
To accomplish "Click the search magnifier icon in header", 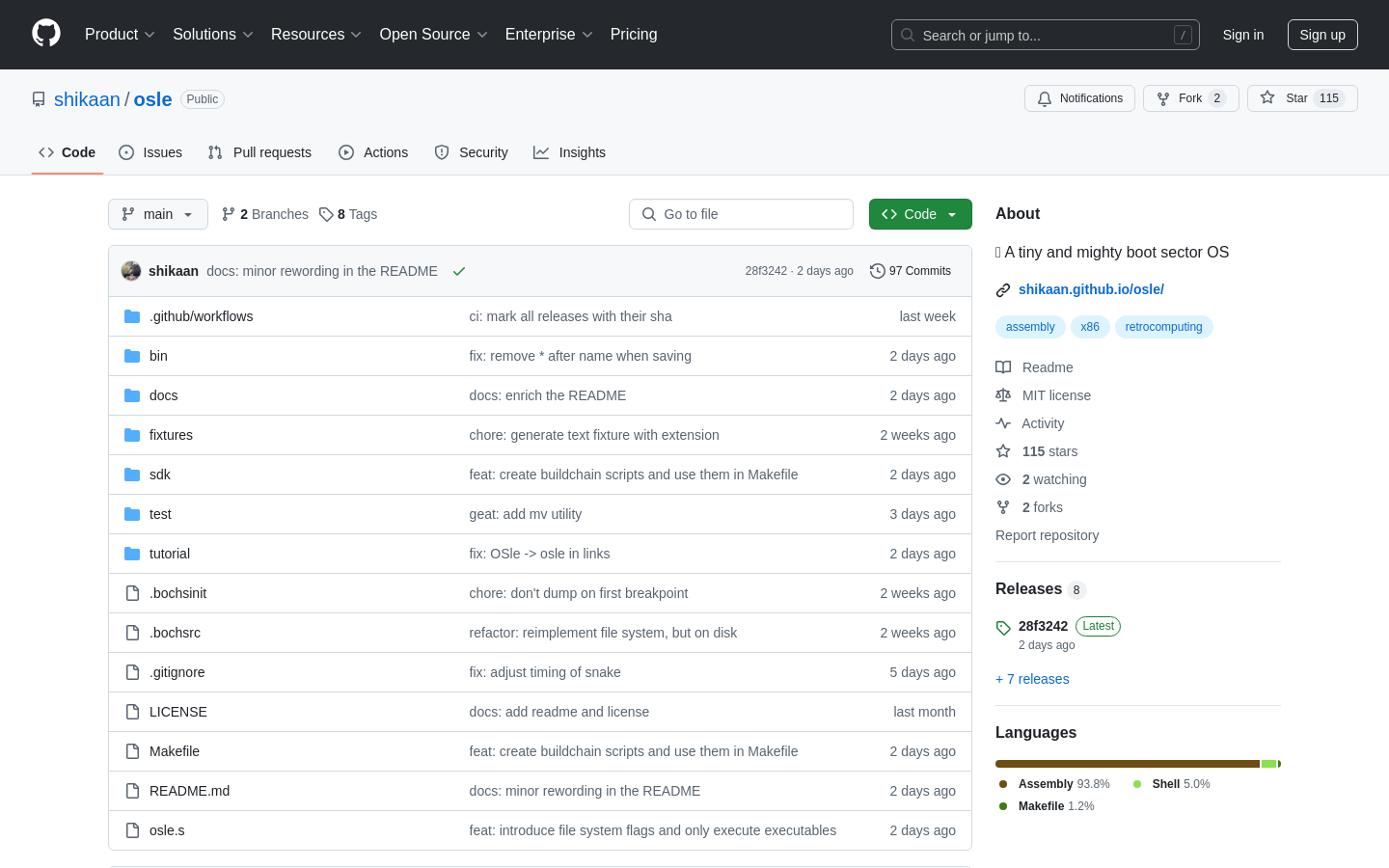I will point(908,35).
